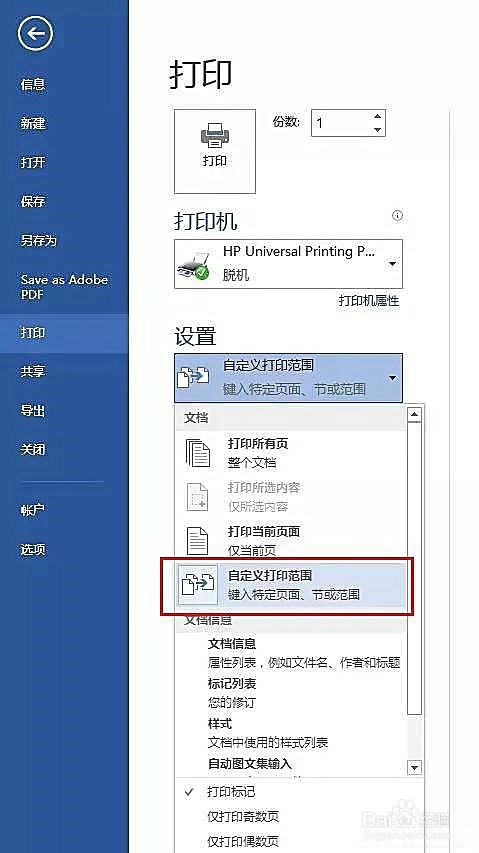Enable Only Print Even Pages (仅打印偶数页)
479x853 pixels.
coord(243,841)
